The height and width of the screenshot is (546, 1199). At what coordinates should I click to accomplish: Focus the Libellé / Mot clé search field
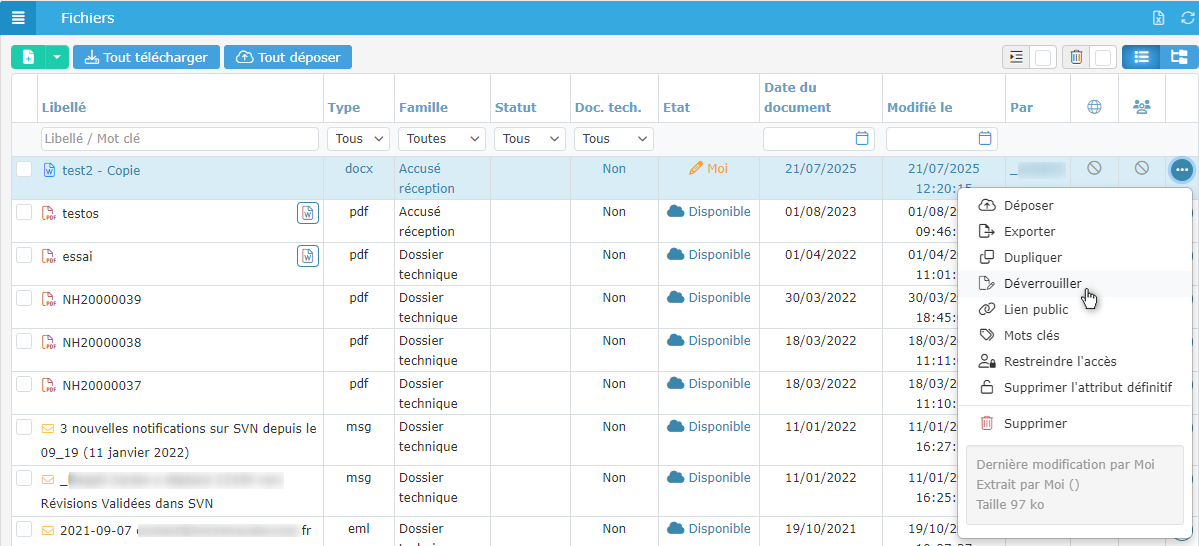coord(180,139)
